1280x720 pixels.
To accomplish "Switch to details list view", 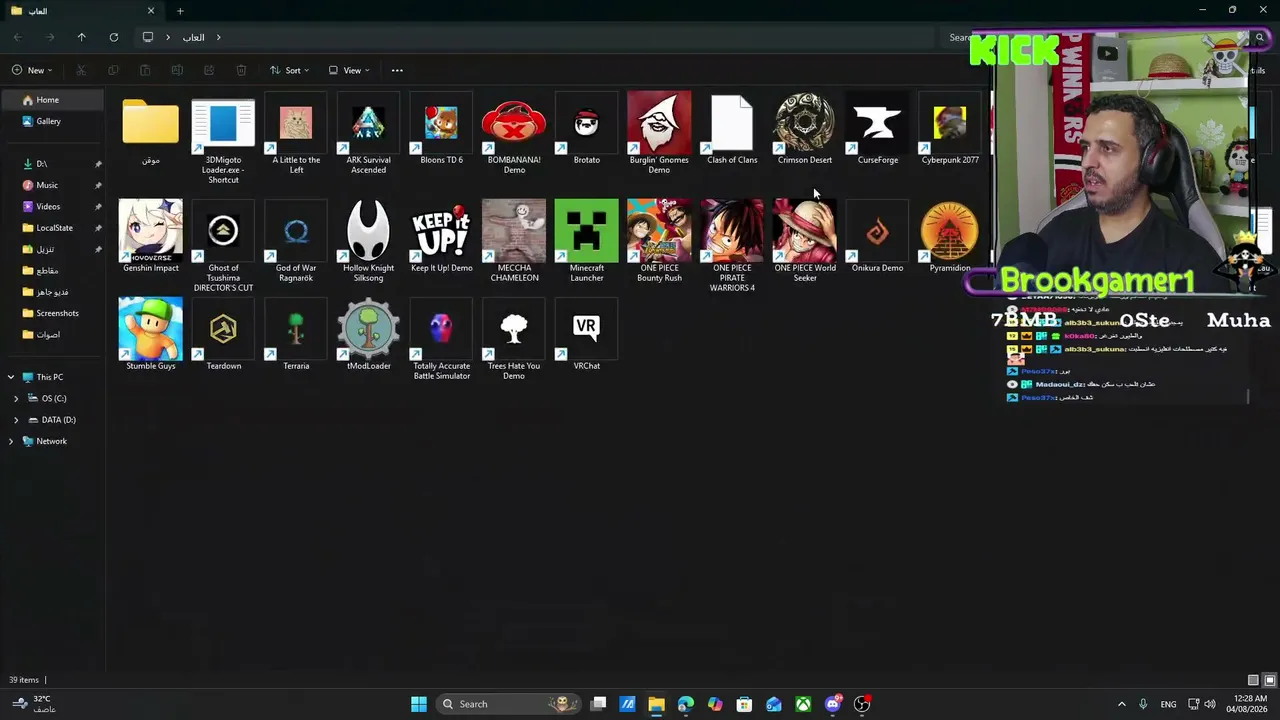I will tap(1253, 680).
